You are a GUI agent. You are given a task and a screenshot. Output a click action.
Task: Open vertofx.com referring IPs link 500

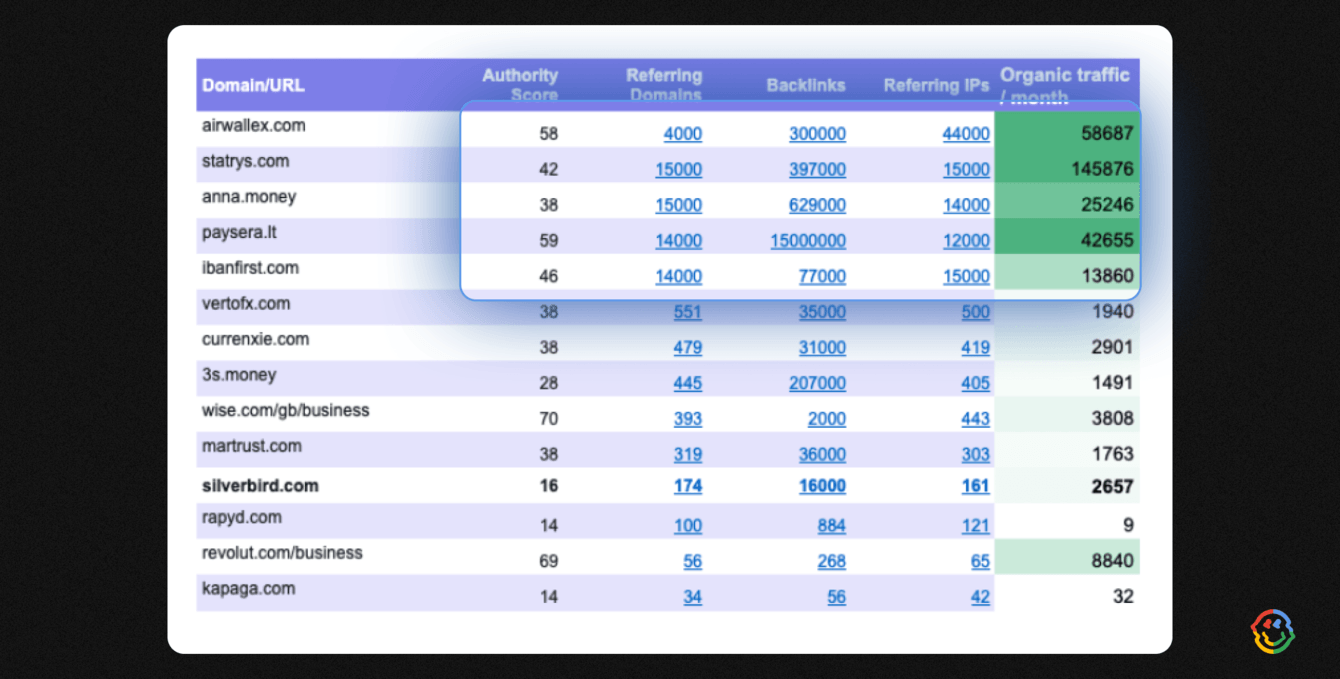tap(976, 312)
